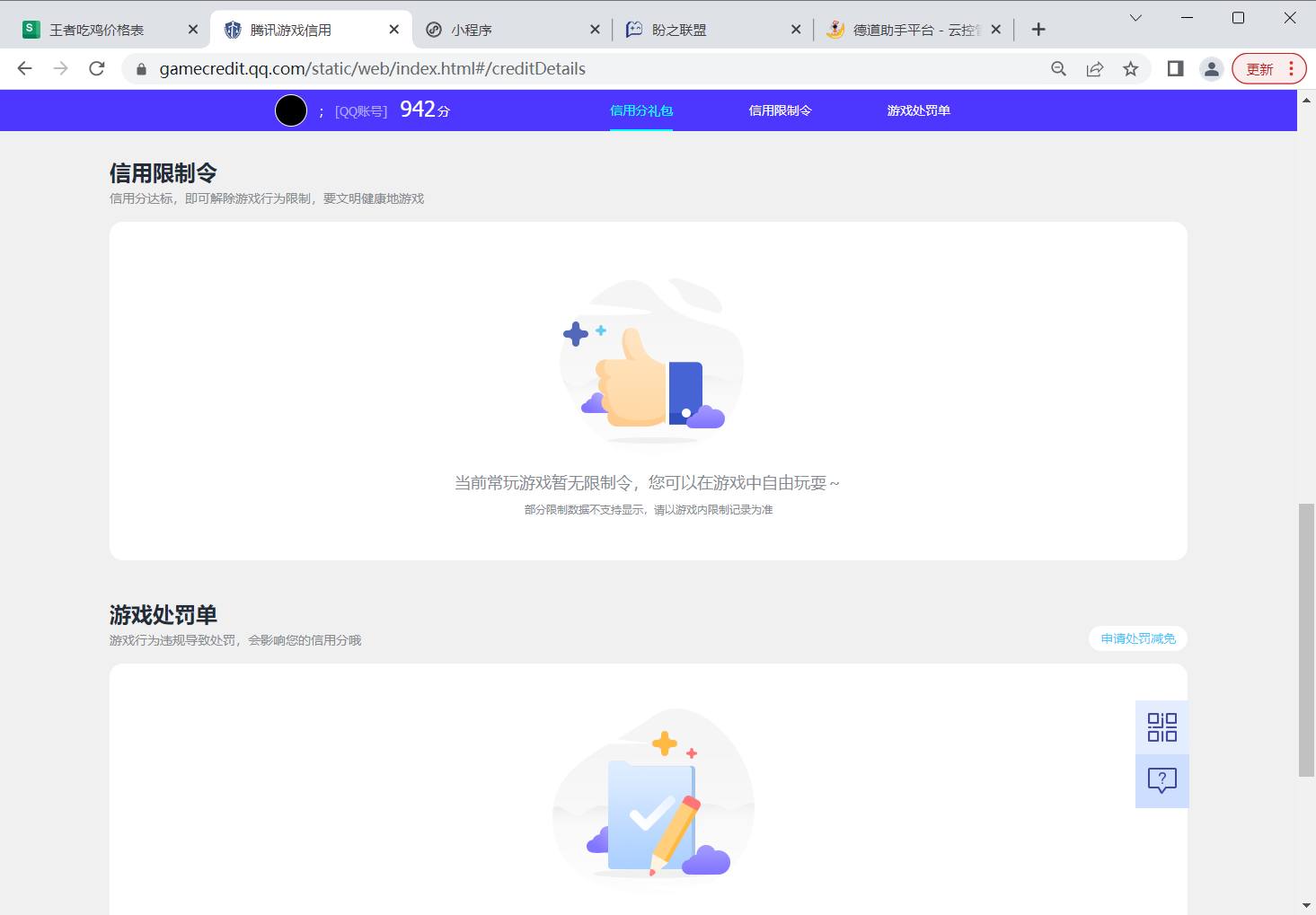Reload the page via the refresh icon
Image resolution: width=1316 pixels, height=915 pixels.
96,68
